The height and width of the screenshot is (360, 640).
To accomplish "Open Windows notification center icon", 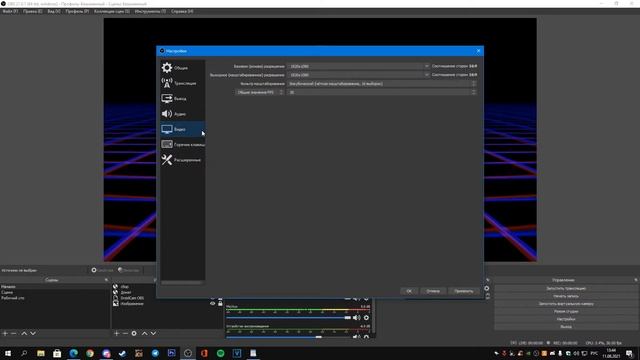I will coord(629,353).
